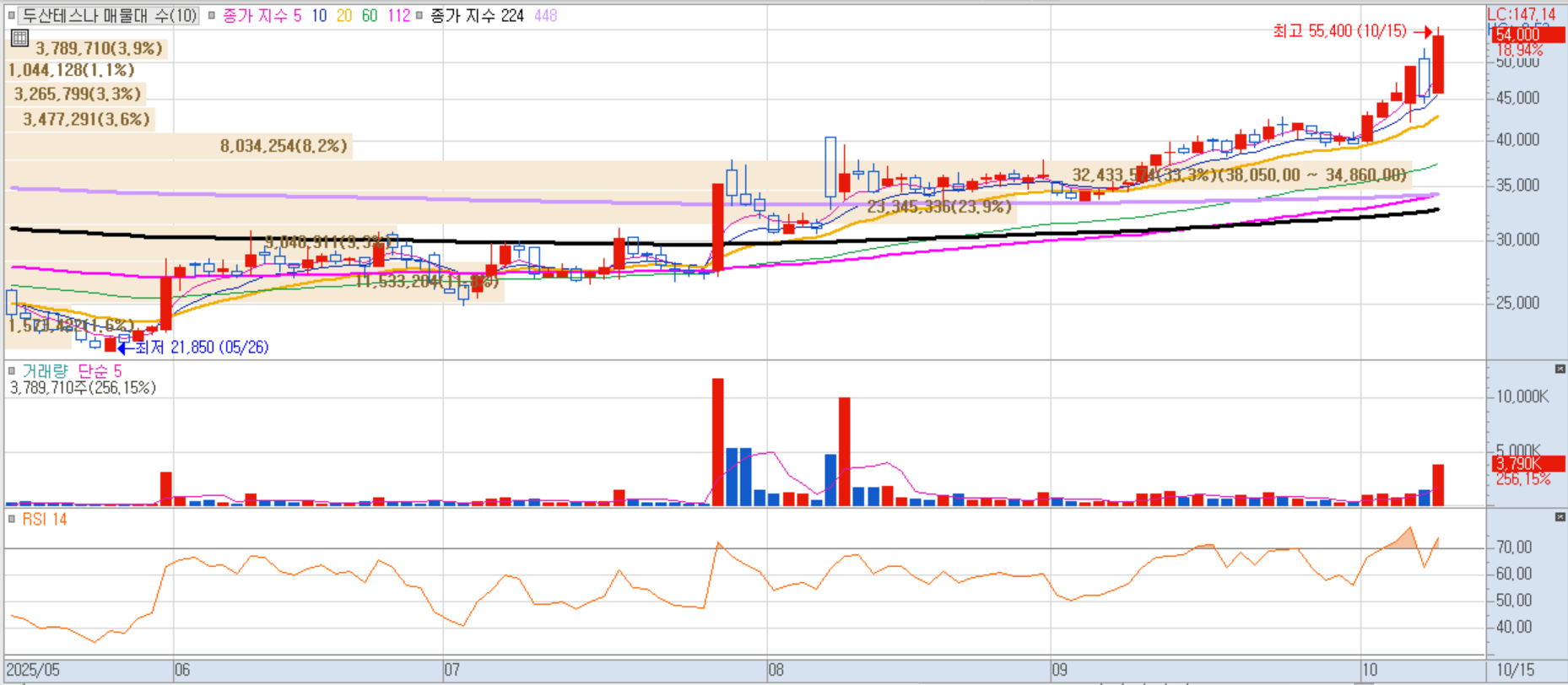
Task: Click the 3,265,799(3.3%) volume profile value
Action: pyautogui.click(x=78, y=94)
